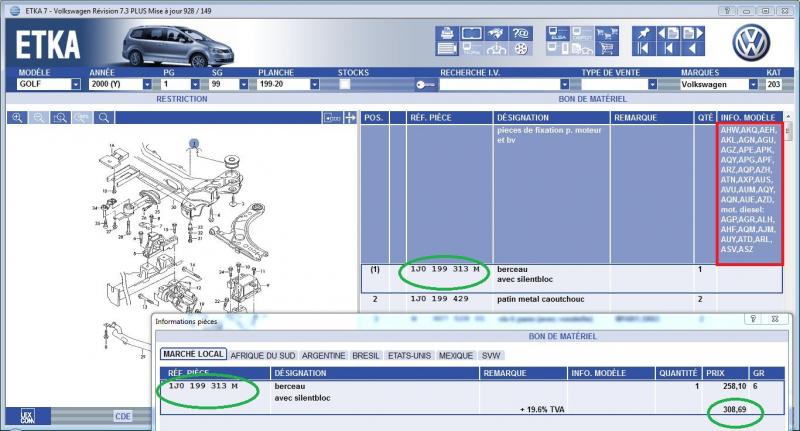Click the PRIX column header in dialog
800x431 pixels.
[725, 373]
